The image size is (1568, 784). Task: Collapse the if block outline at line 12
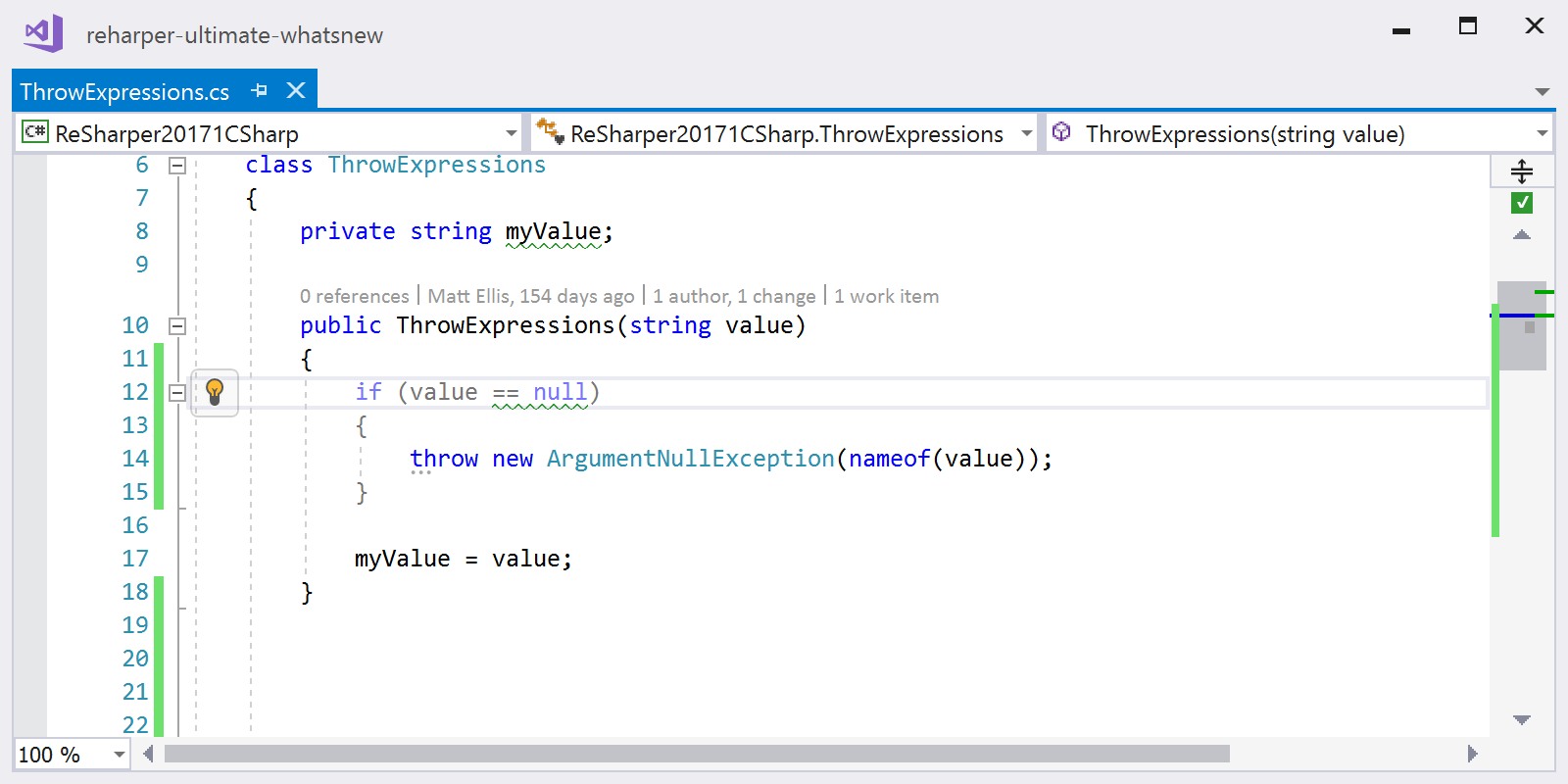(x=177, y=393)
